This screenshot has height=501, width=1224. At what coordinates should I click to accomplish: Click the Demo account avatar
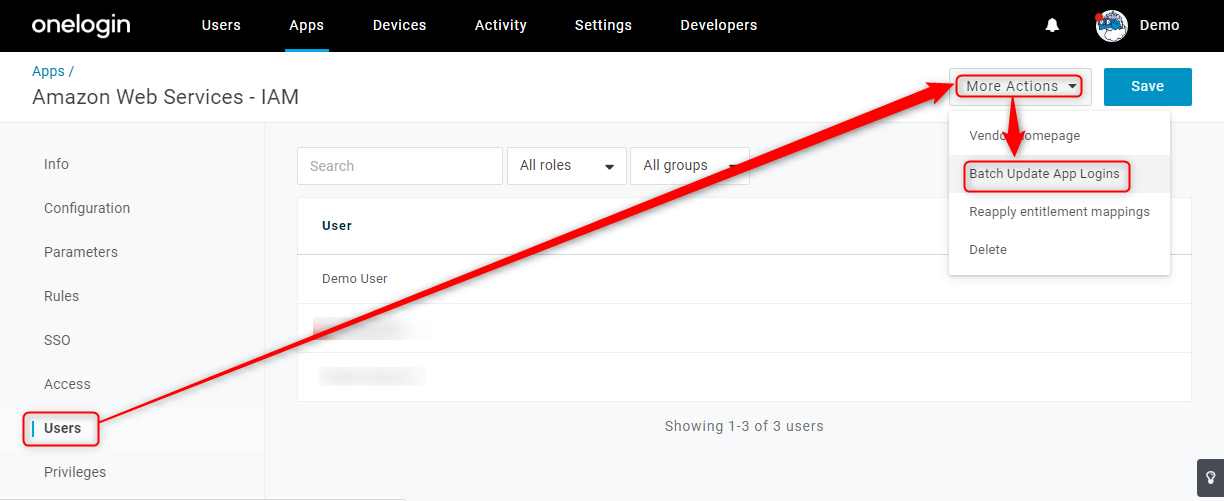point(1112,26)
